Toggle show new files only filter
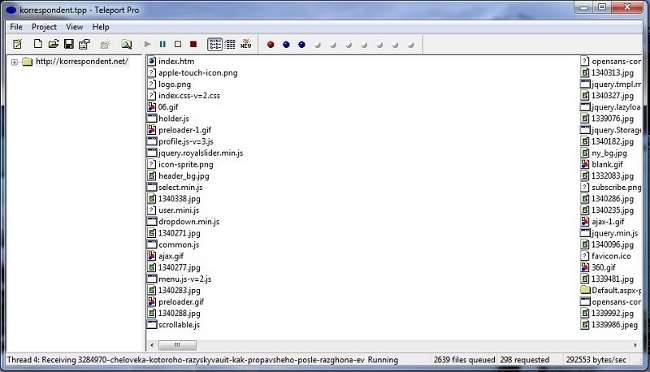650x372 pixels. click(x=246, y=44)
